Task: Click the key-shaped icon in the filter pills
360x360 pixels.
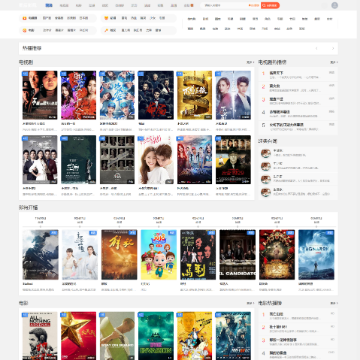Action: [x=106, y=30]
